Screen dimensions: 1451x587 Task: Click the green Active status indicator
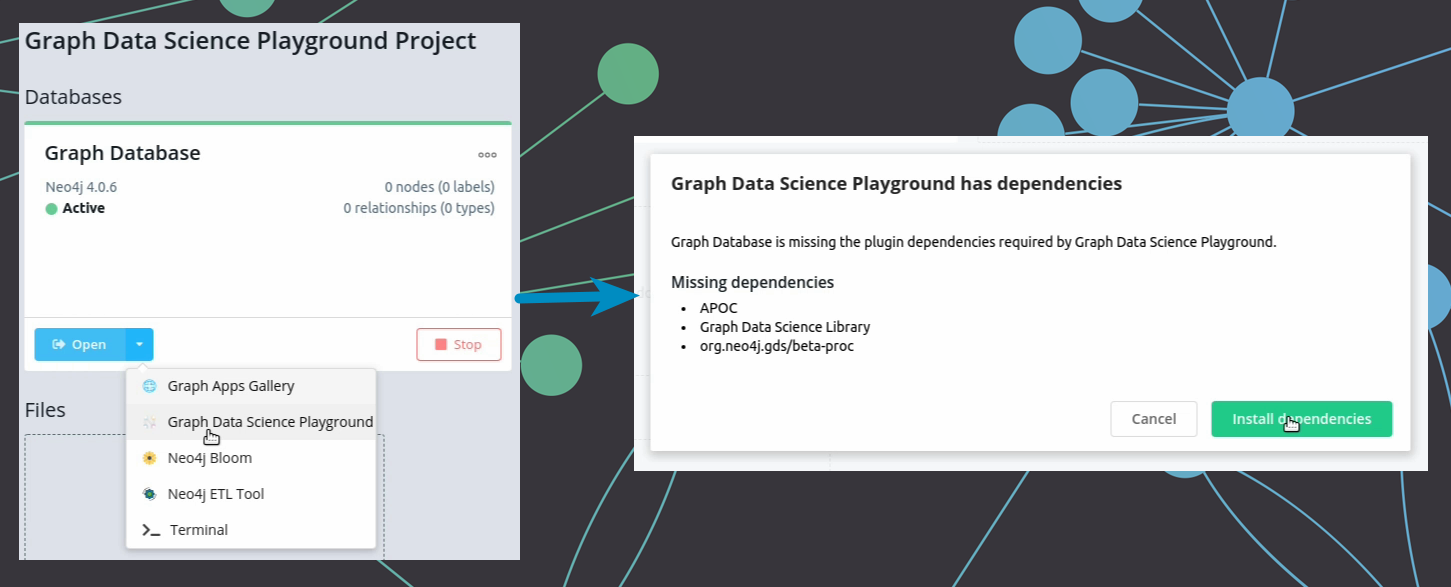coord(52,209)
